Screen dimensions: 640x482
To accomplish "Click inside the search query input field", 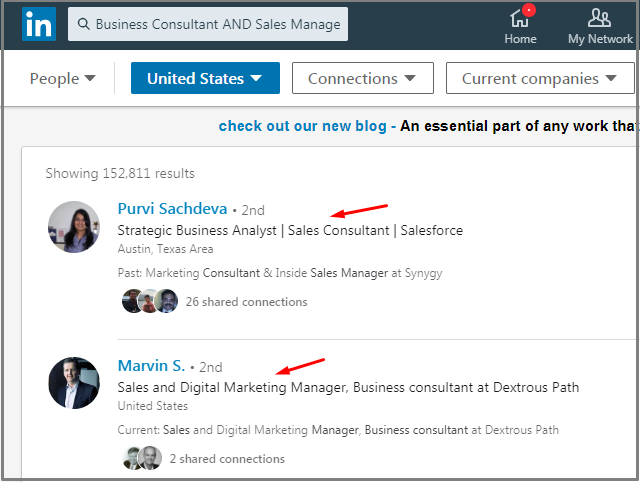I will (x=218, y=24).
